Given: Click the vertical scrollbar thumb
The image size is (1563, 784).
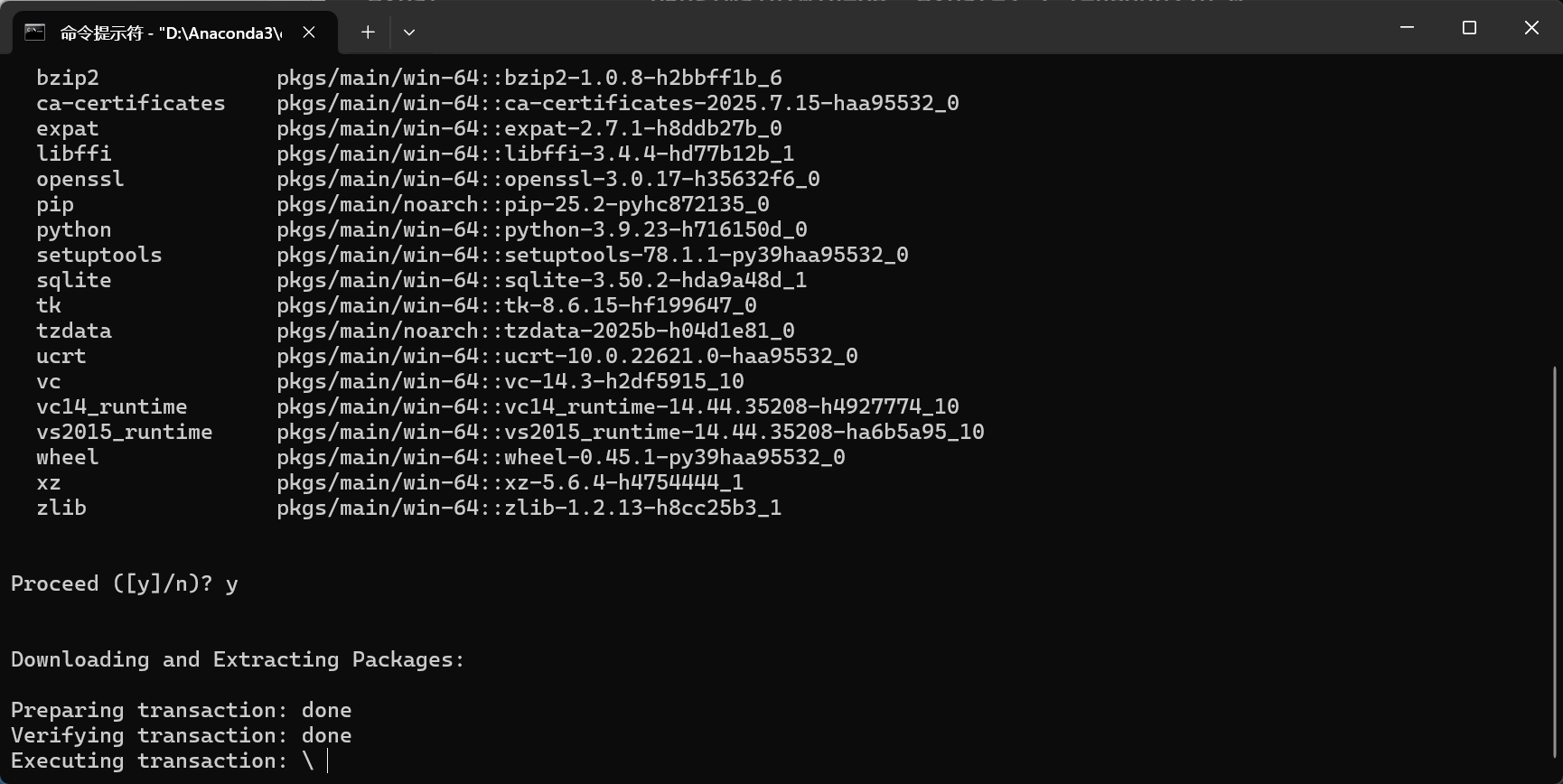Looking at the screenshot, I should [x=1555, y=560].
